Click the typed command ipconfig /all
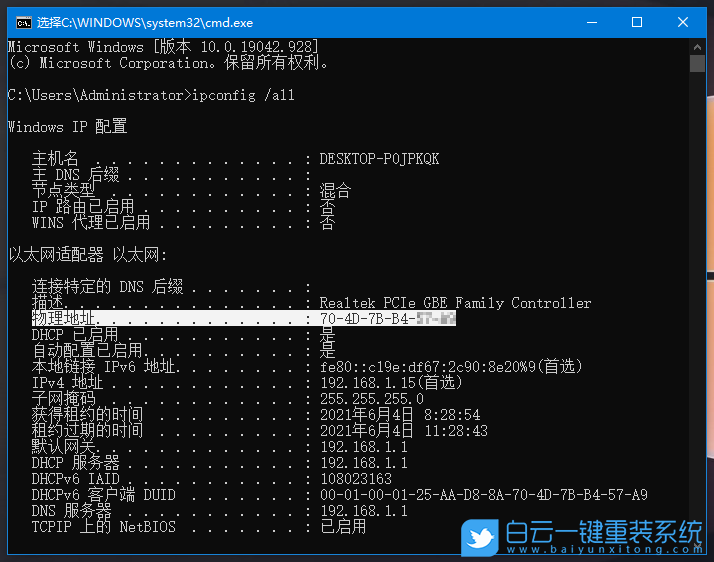 244,95
